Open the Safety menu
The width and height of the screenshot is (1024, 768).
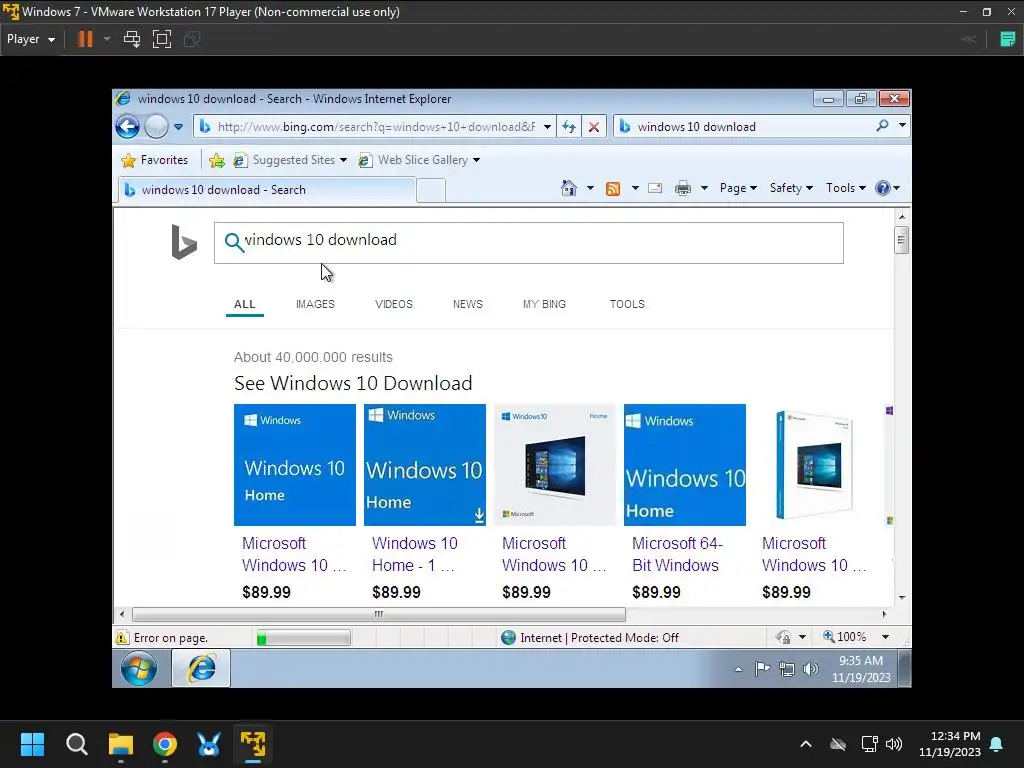[x=791, y=188]
